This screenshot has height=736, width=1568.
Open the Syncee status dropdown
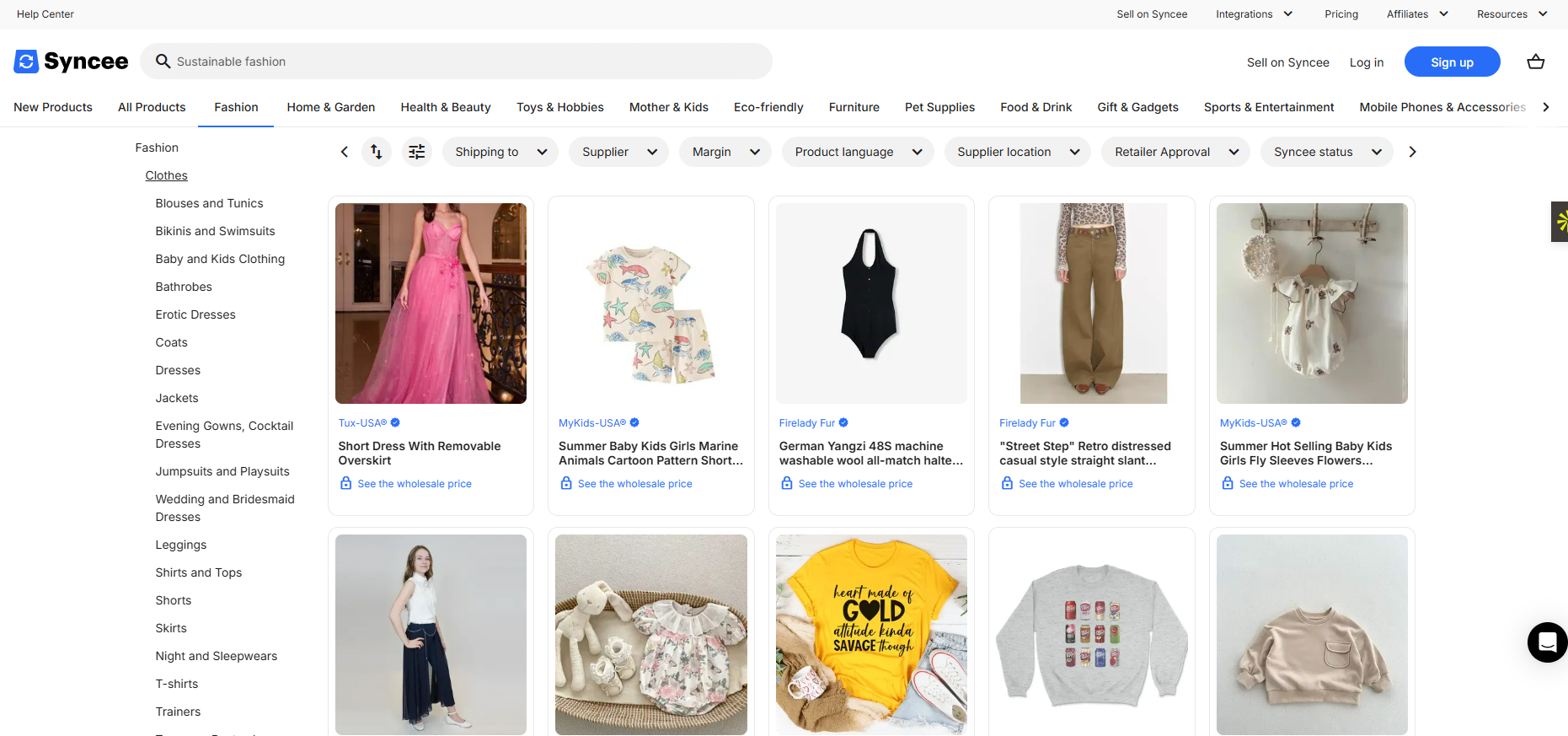1326,152
